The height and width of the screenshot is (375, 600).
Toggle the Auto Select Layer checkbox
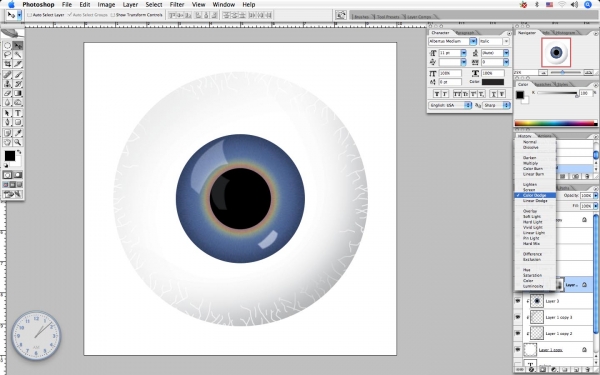29,15
